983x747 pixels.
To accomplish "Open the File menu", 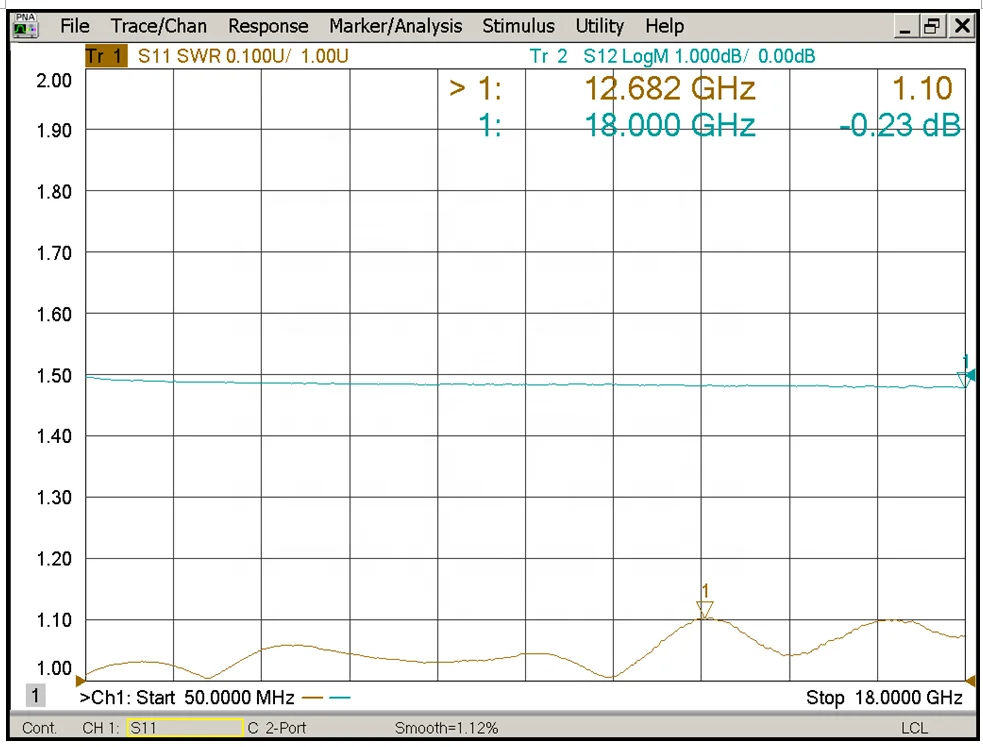I will coord(75,27).
